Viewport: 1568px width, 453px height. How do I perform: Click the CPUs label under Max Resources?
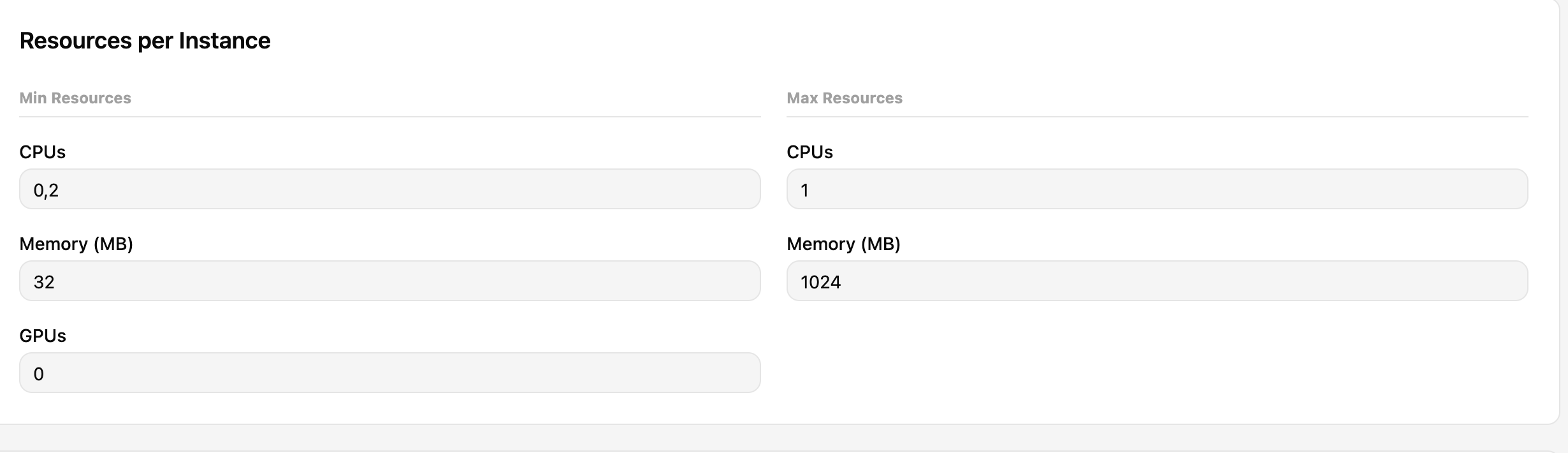[x=809, y=152]
